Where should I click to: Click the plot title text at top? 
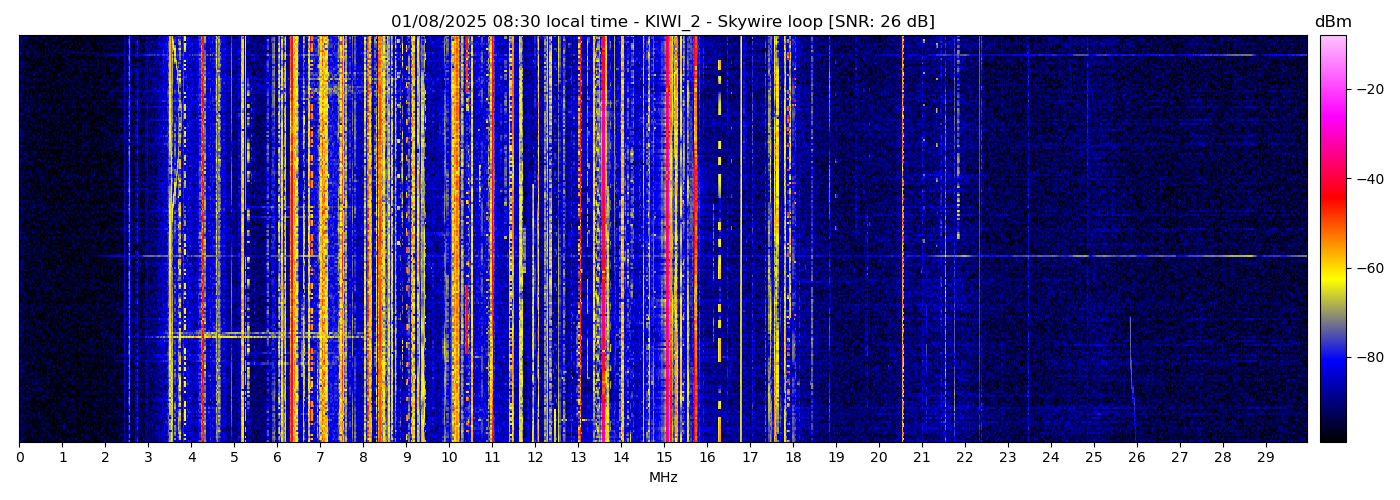pyautogui.click(x=662, y=22)
